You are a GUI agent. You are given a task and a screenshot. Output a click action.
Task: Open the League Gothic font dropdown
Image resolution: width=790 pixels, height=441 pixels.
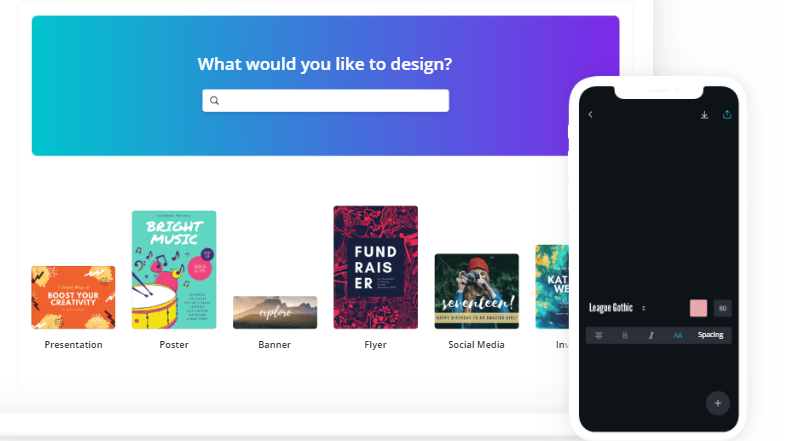tap(611, 308)
